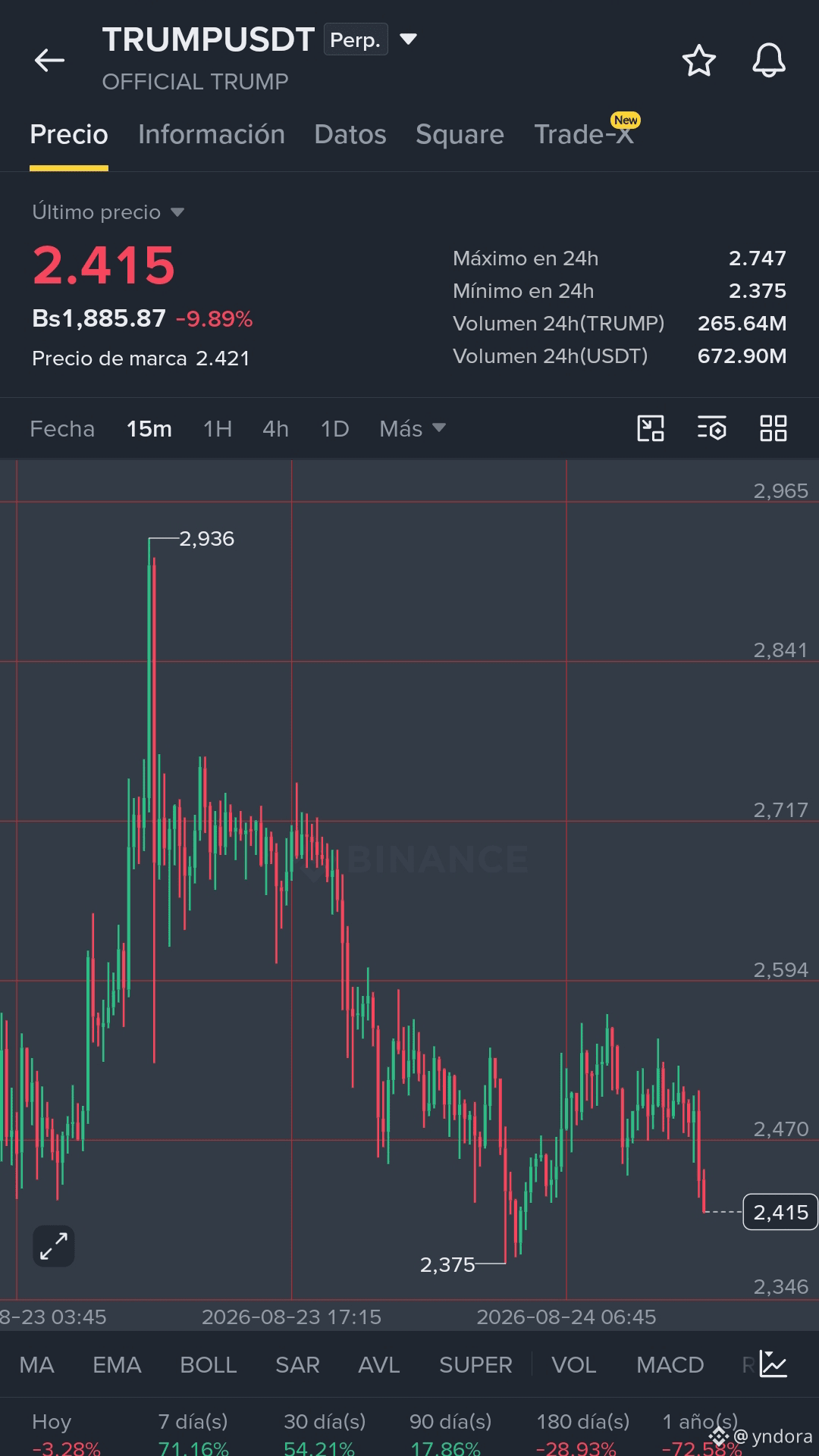Open the Información tab
This screenshot has width=819, height=1456.
tap(212, 134)
